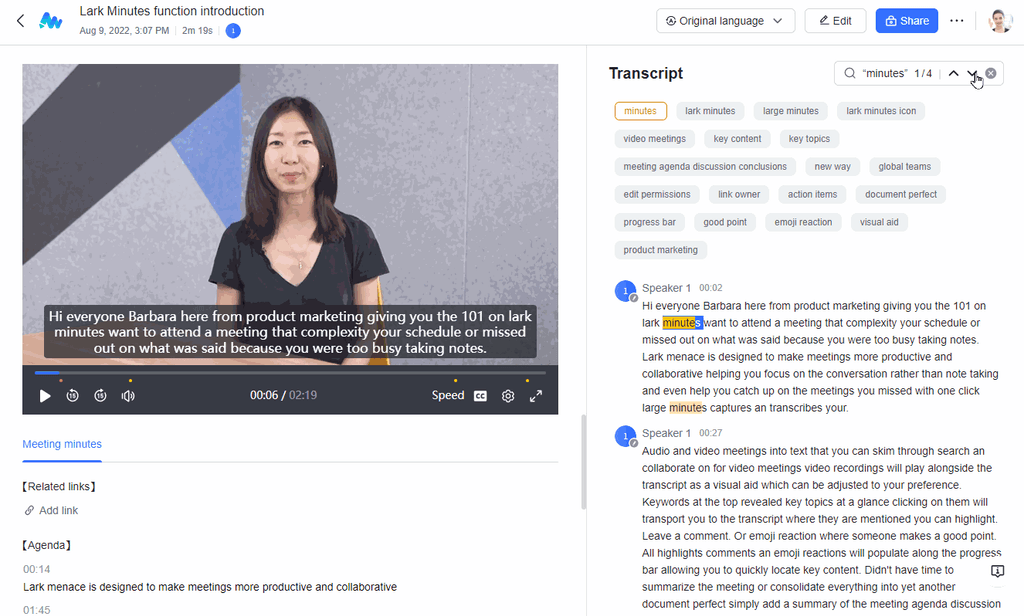Image resolution: width=1024 pixels, height=616 pixels.
Task: Jump to next search match with down chevron
Action: pos(971,73)
